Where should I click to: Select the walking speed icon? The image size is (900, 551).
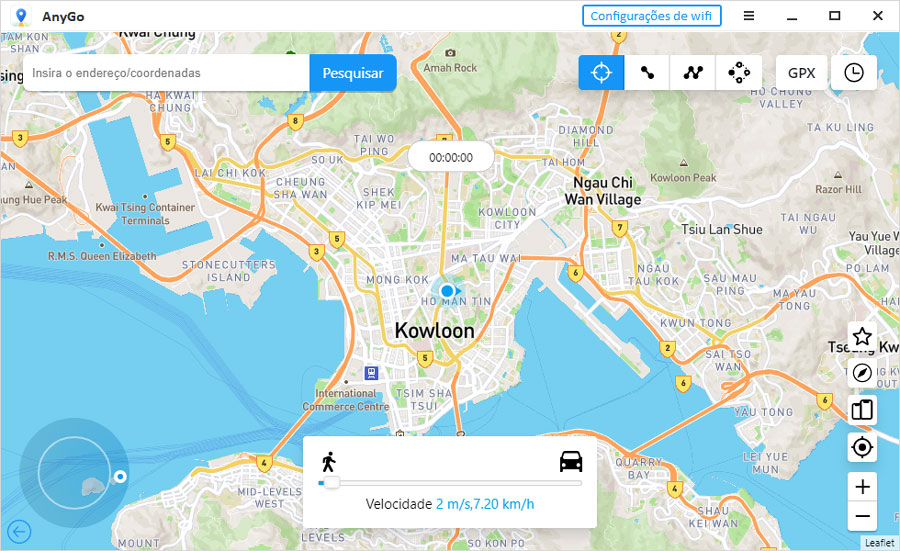click(x=328, y=461)
